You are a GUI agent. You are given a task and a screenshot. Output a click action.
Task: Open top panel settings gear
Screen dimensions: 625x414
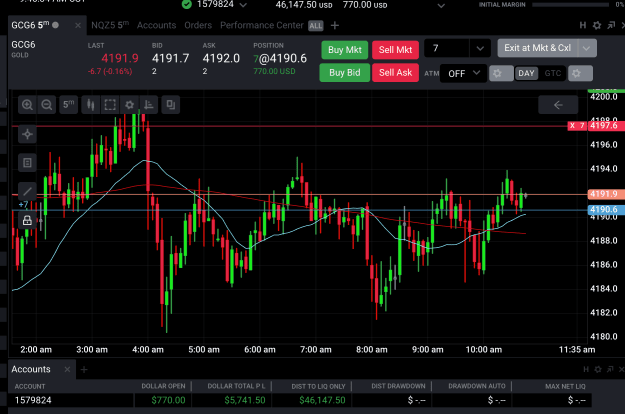(597, 26)
